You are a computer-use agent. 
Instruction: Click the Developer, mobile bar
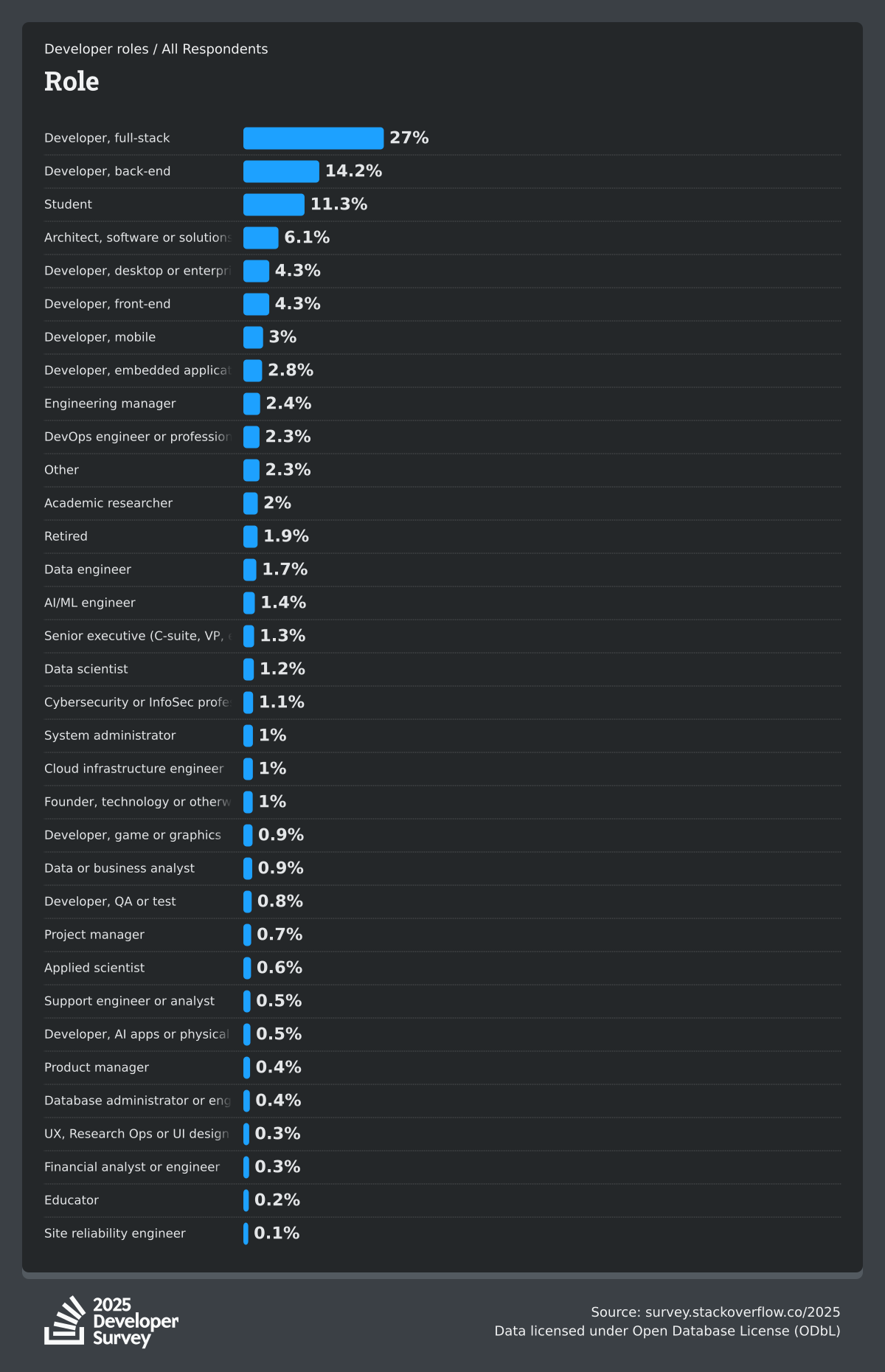pos(253,337)
